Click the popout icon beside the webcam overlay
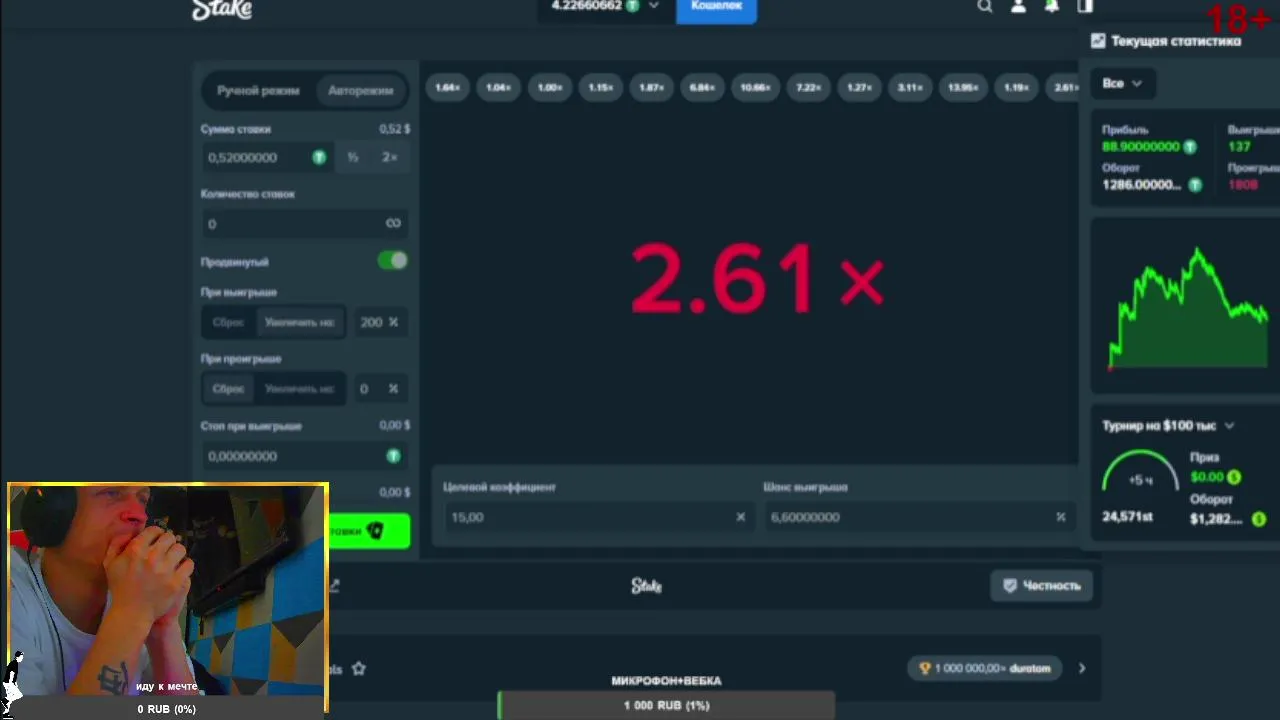 334,586
